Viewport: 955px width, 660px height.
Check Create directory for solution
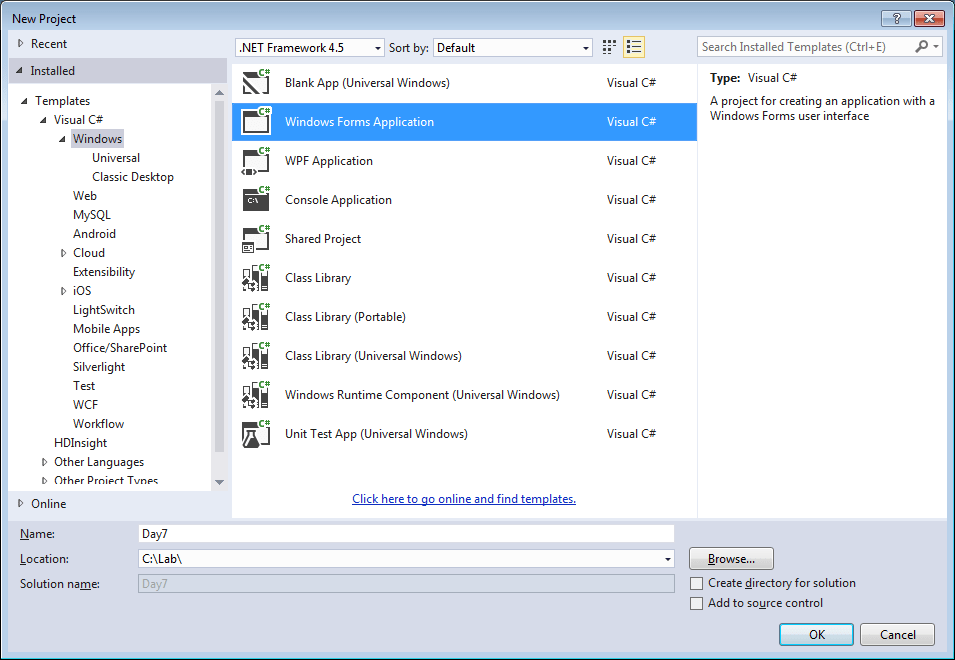[697, 583]
